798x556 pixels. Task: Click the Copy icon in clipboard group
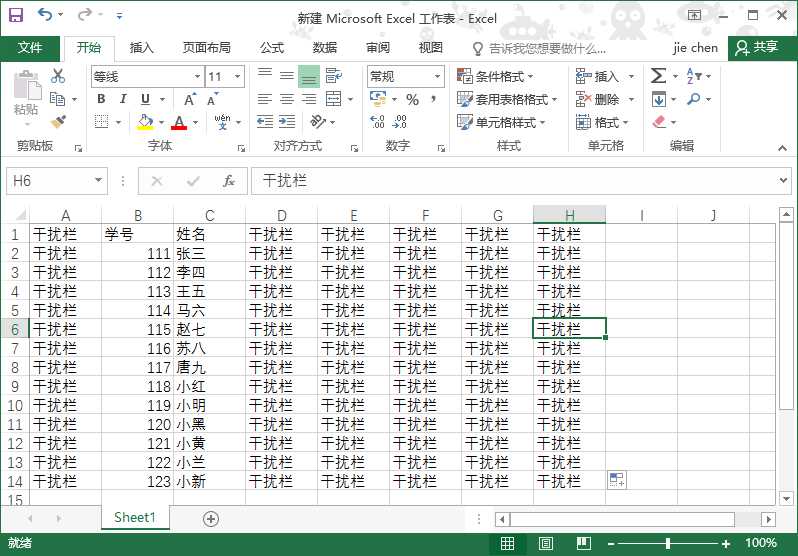point(58,99)
